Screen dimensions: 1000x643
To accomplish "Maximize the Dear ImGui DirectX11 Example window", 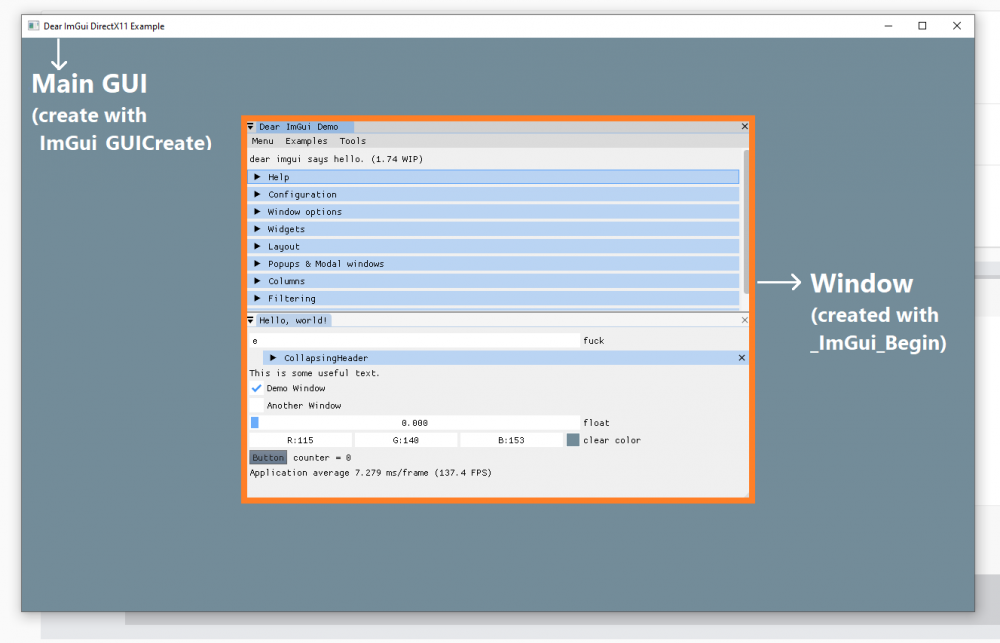I will (x=922, y=26).
